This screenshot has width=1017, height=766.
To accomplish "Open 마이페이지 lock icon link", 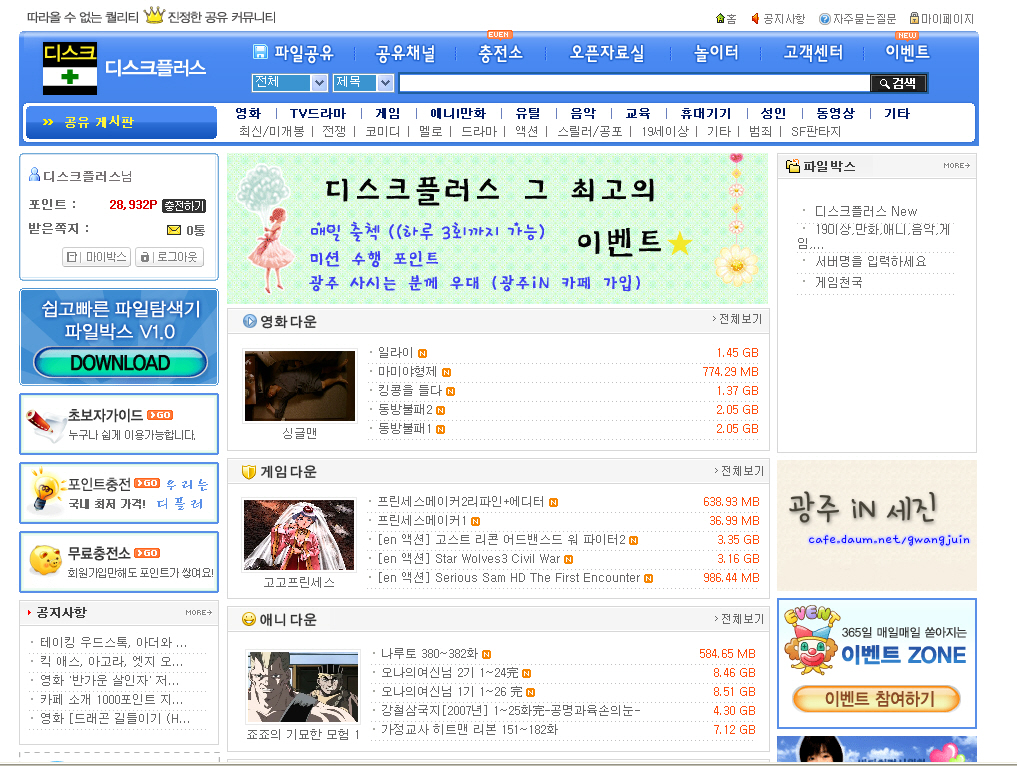I will 914,18.
